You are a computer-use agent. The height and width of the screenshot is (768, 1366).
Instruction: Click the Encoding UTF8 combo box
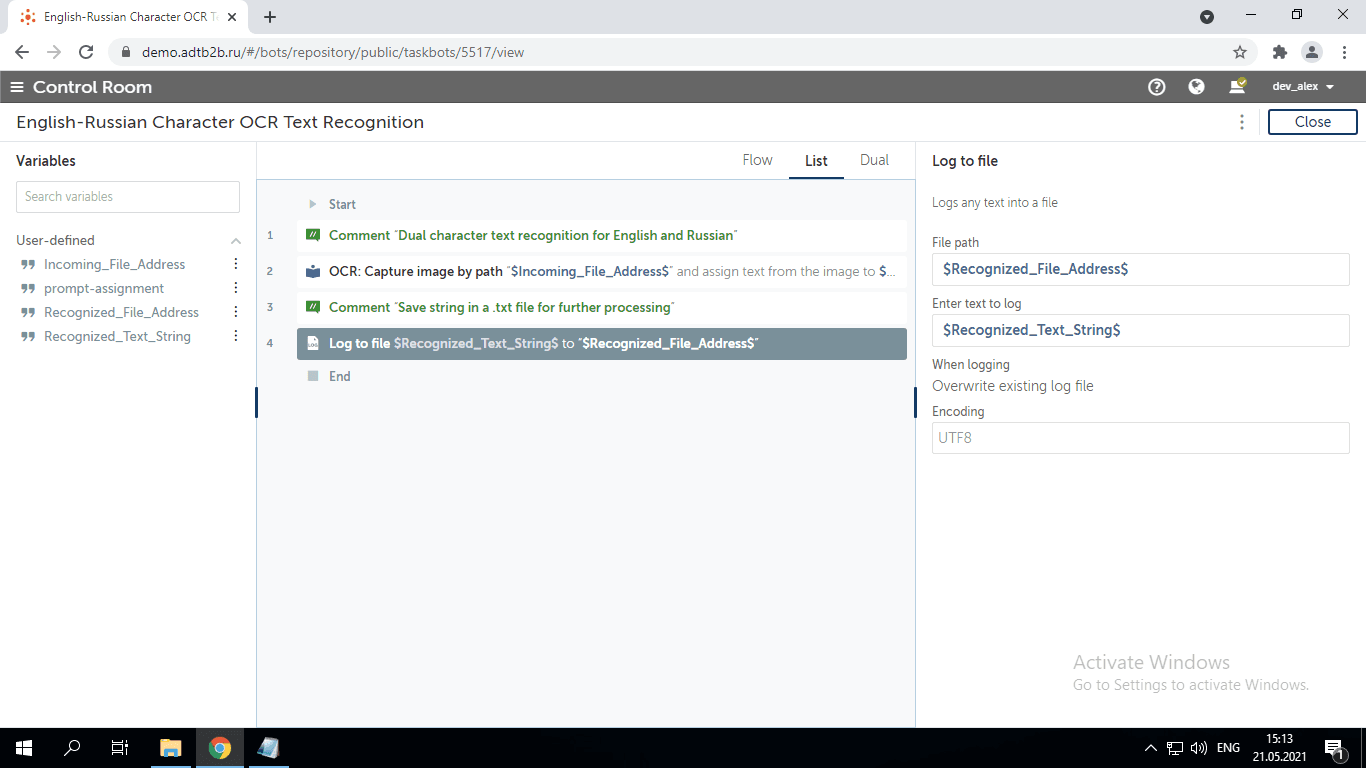[x=1140, y=437]
